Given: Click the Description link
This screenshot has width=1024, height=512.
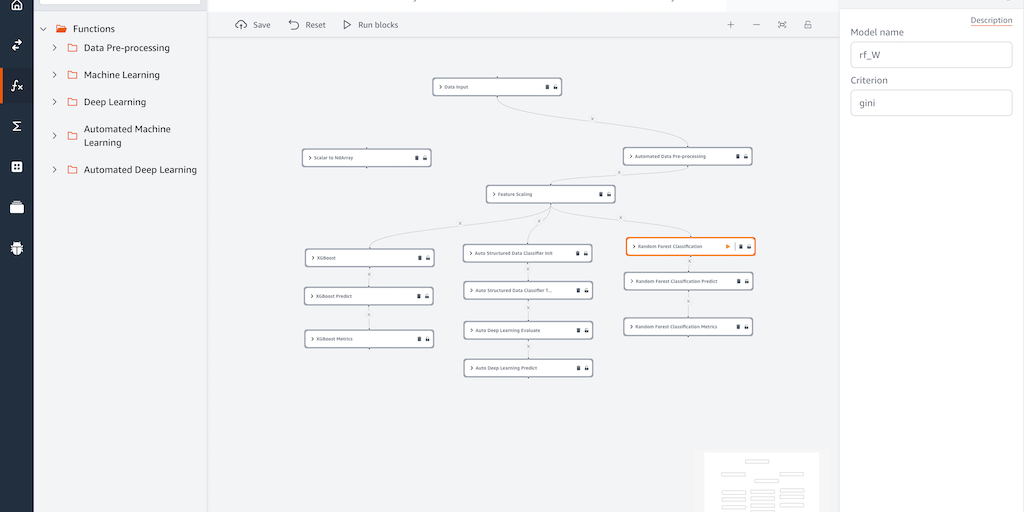Looking at the screenshot, I should click(x=991, y=21).
